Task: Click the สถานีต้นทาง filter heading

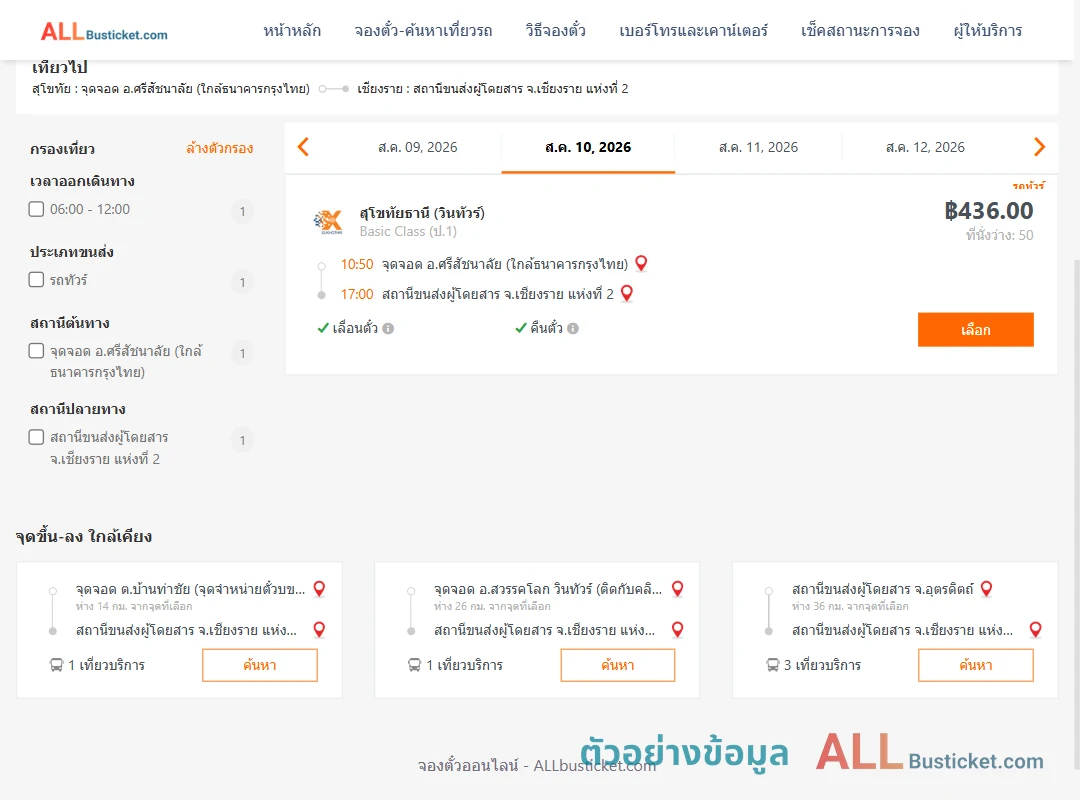Action: click(70, 323)
